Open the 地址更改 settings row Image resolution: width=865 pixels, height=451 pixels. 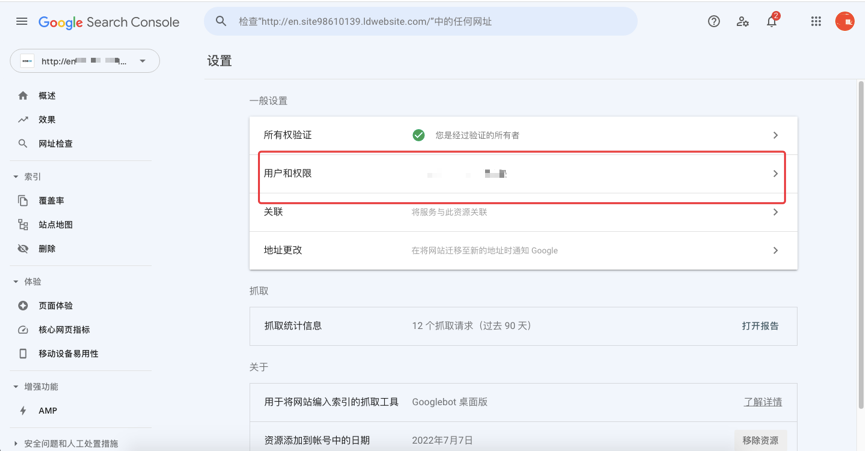(523, 250)
